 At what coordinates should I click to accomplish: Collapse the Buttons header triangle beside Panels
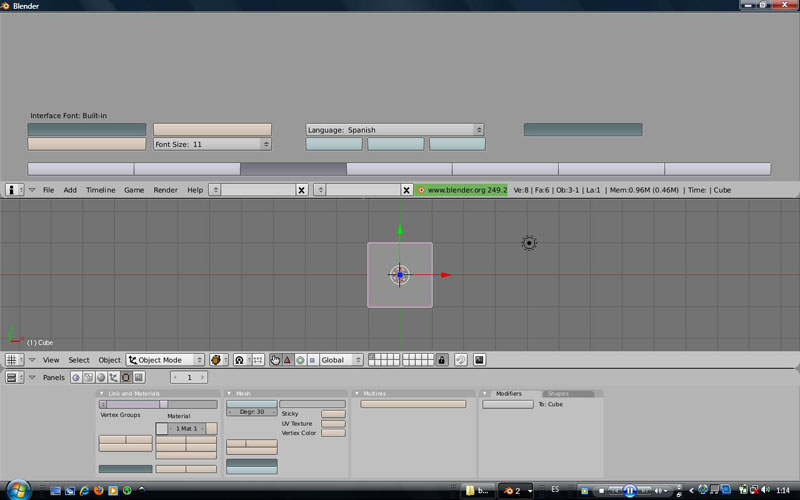click(x=32, y=378)
